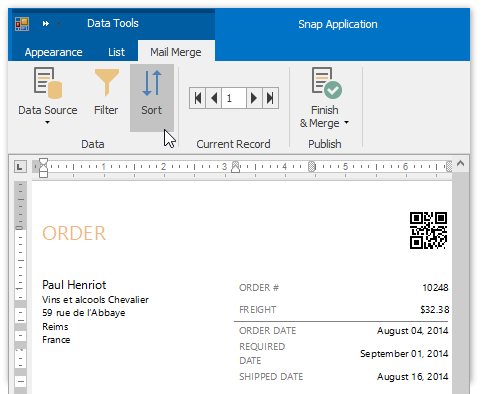Click the Data Tools contextual tab header
The height and width of the screenshot is (394, 482).
pyautogui.click(x=113, y=23)
